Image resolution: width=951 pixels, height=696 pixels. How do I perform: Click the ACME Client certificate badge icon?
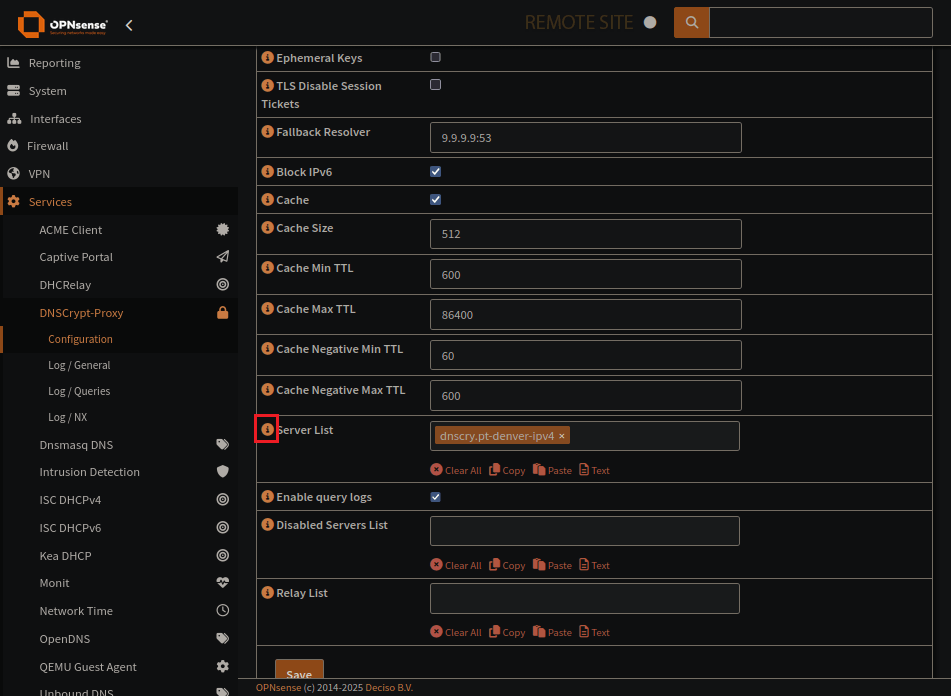tap(223, 229)
